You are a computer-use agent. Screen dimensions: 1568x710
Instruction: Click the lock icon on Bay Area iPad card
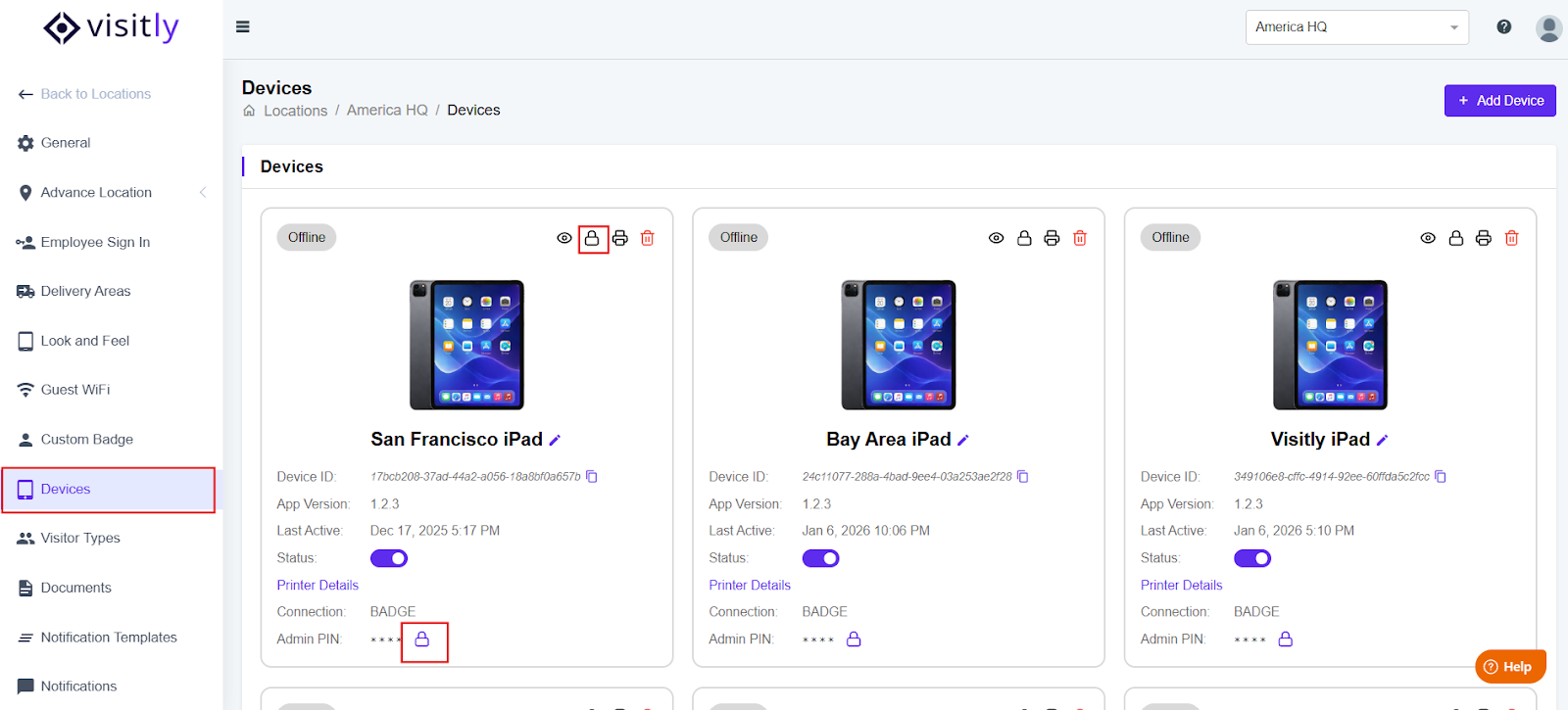[x=1024, y=238]
